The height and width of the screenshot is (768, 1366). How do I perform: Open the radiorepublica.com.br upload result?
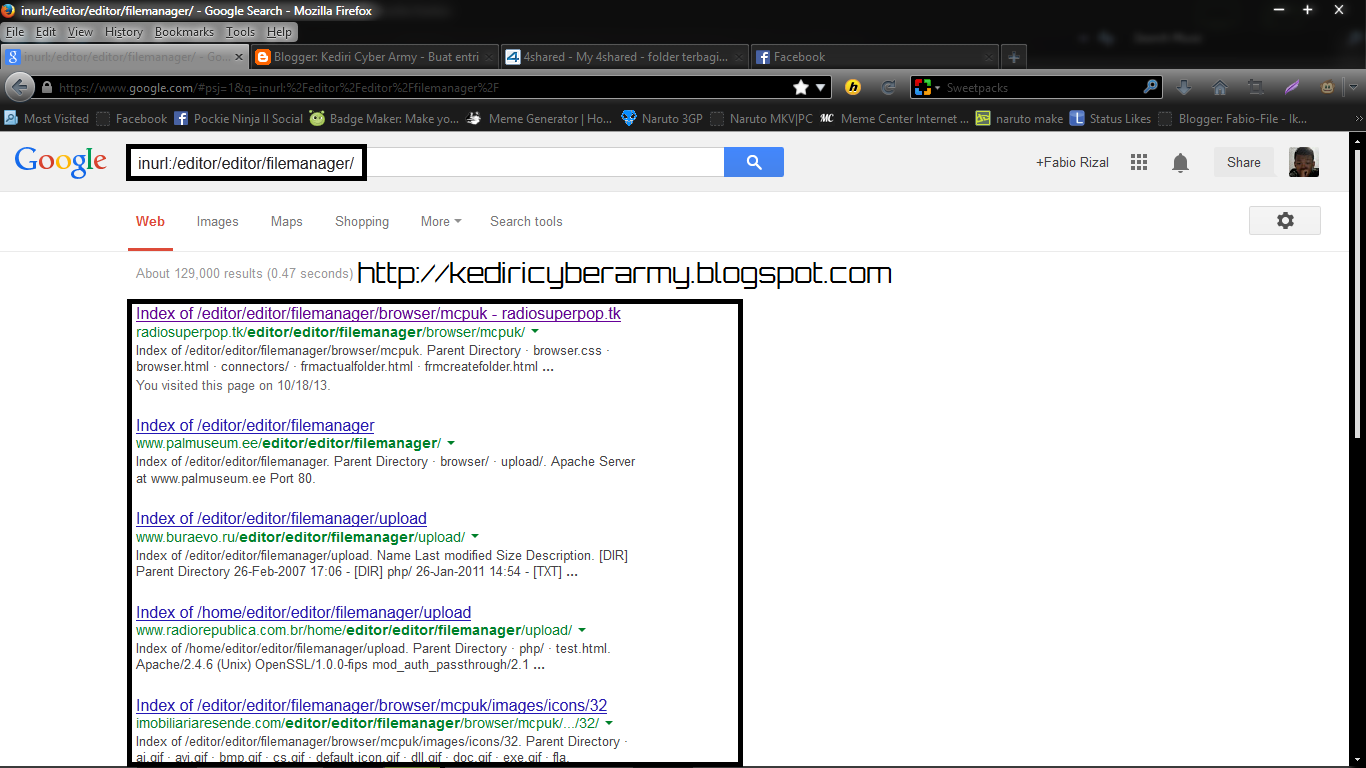tap(303, 613)
